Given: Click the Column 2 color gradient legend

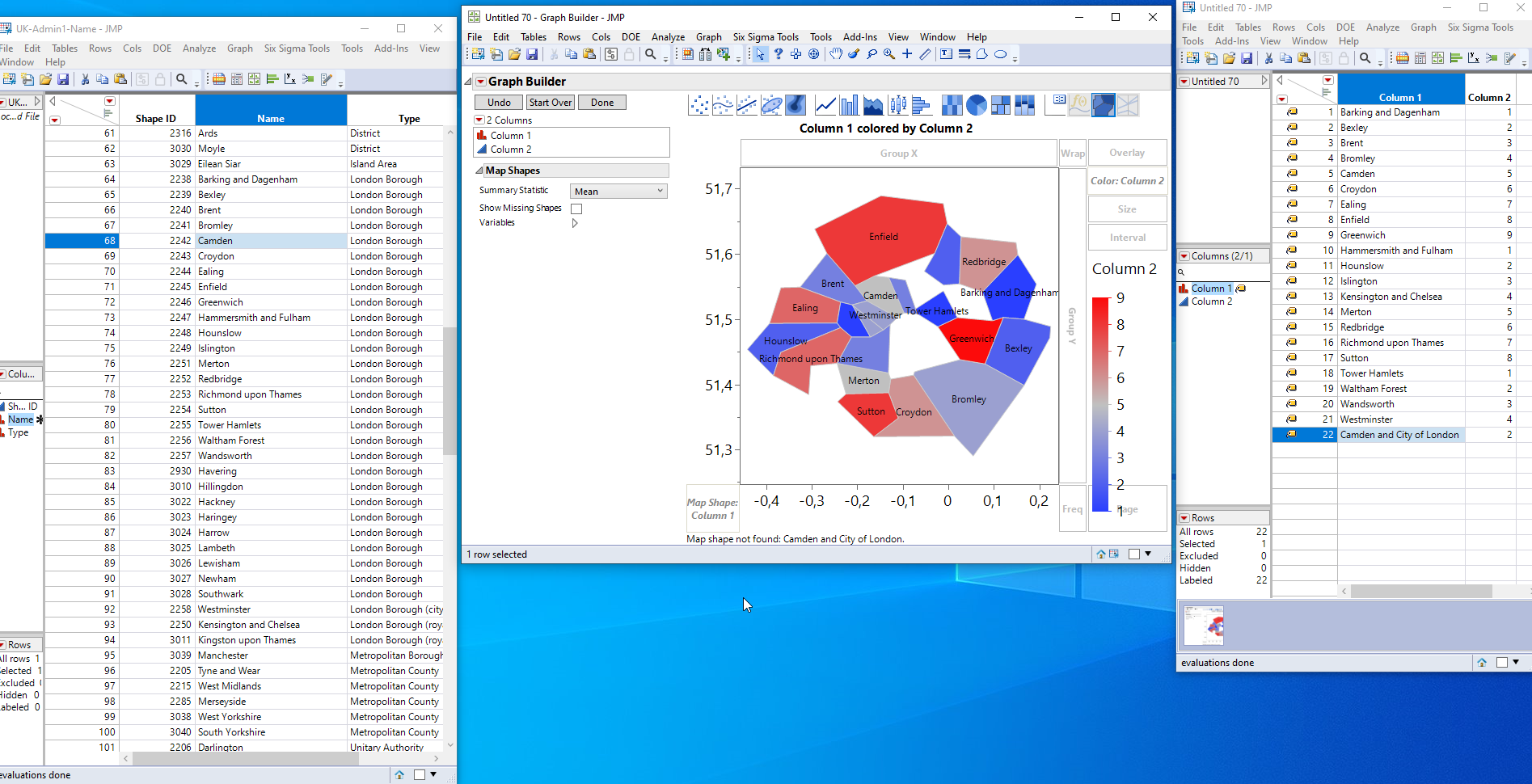Looking at the screenshot, I should 1100,404.
